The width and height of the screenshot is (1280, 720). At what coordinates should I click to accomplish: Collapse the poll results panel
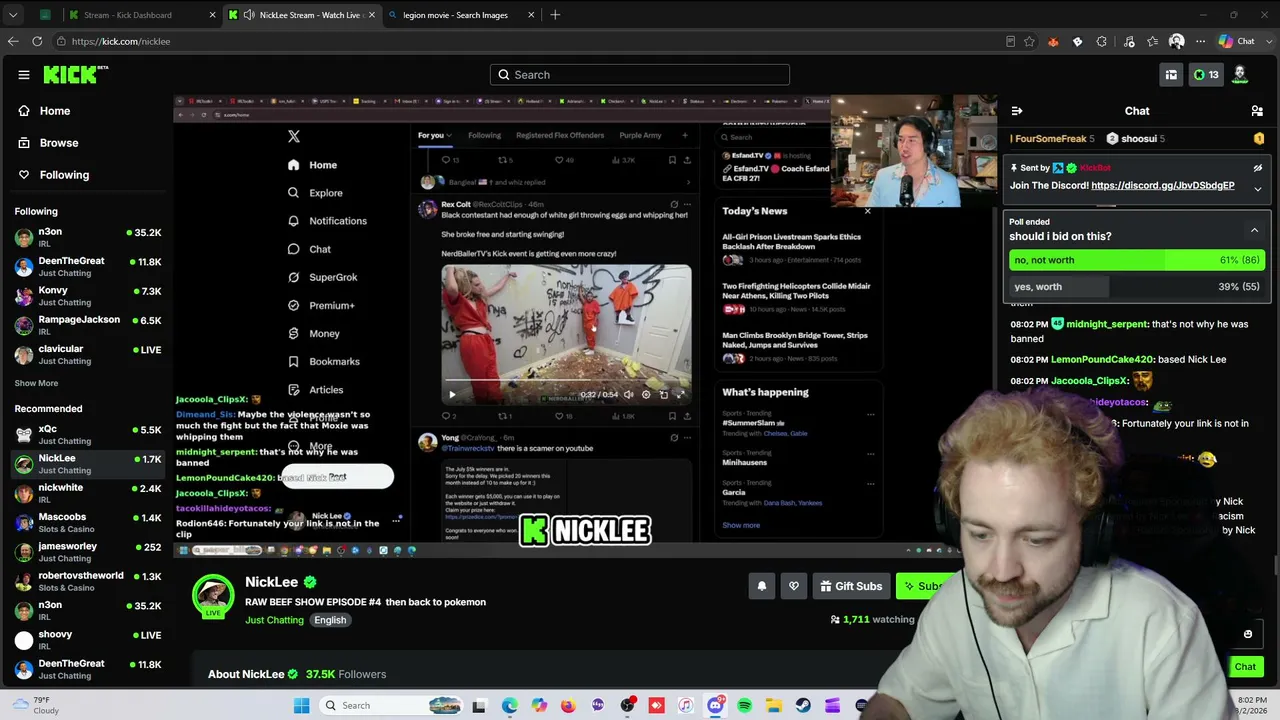point(1254,230)
